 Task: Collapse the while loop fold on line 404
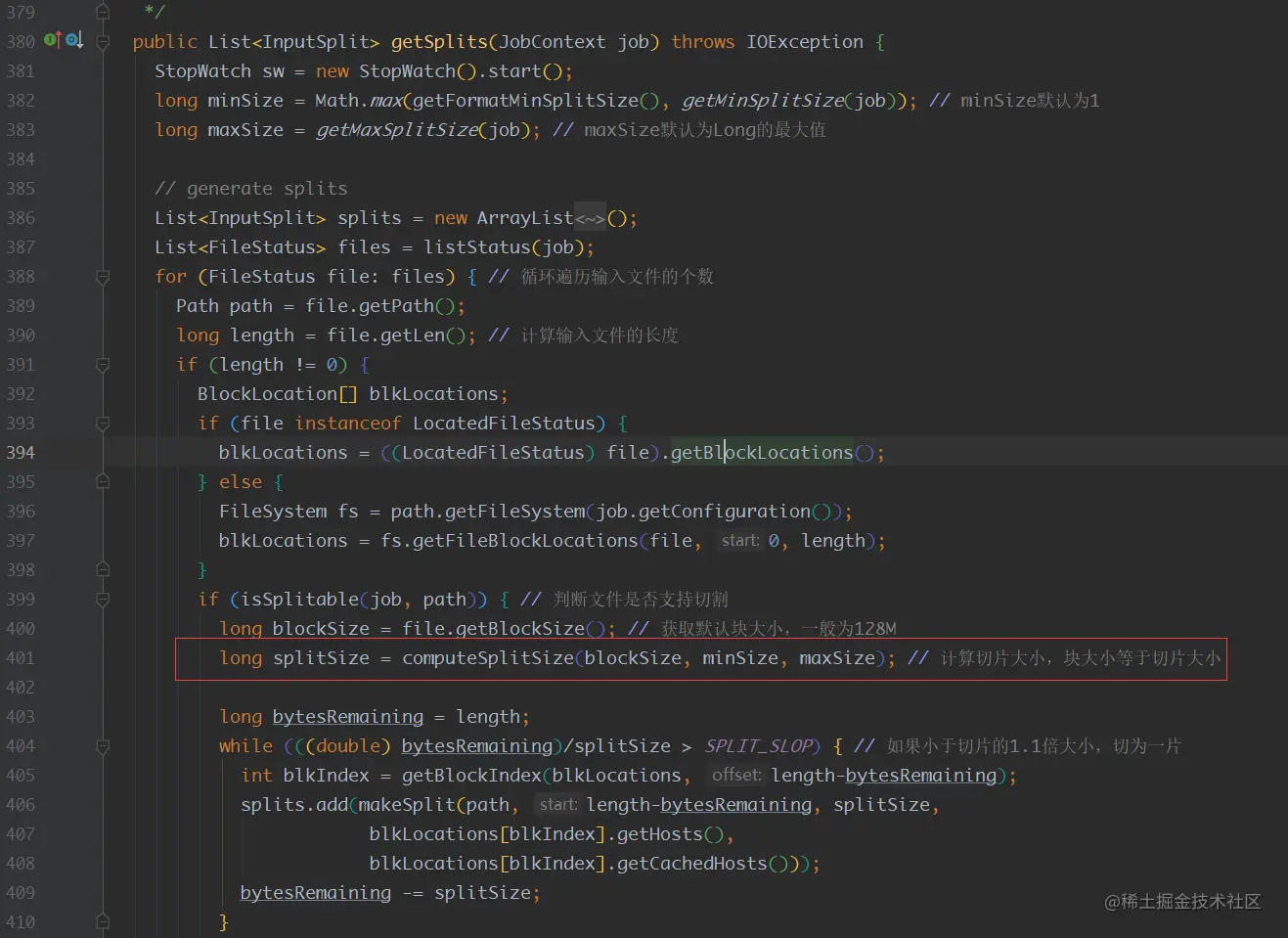(x=103, y=746)
